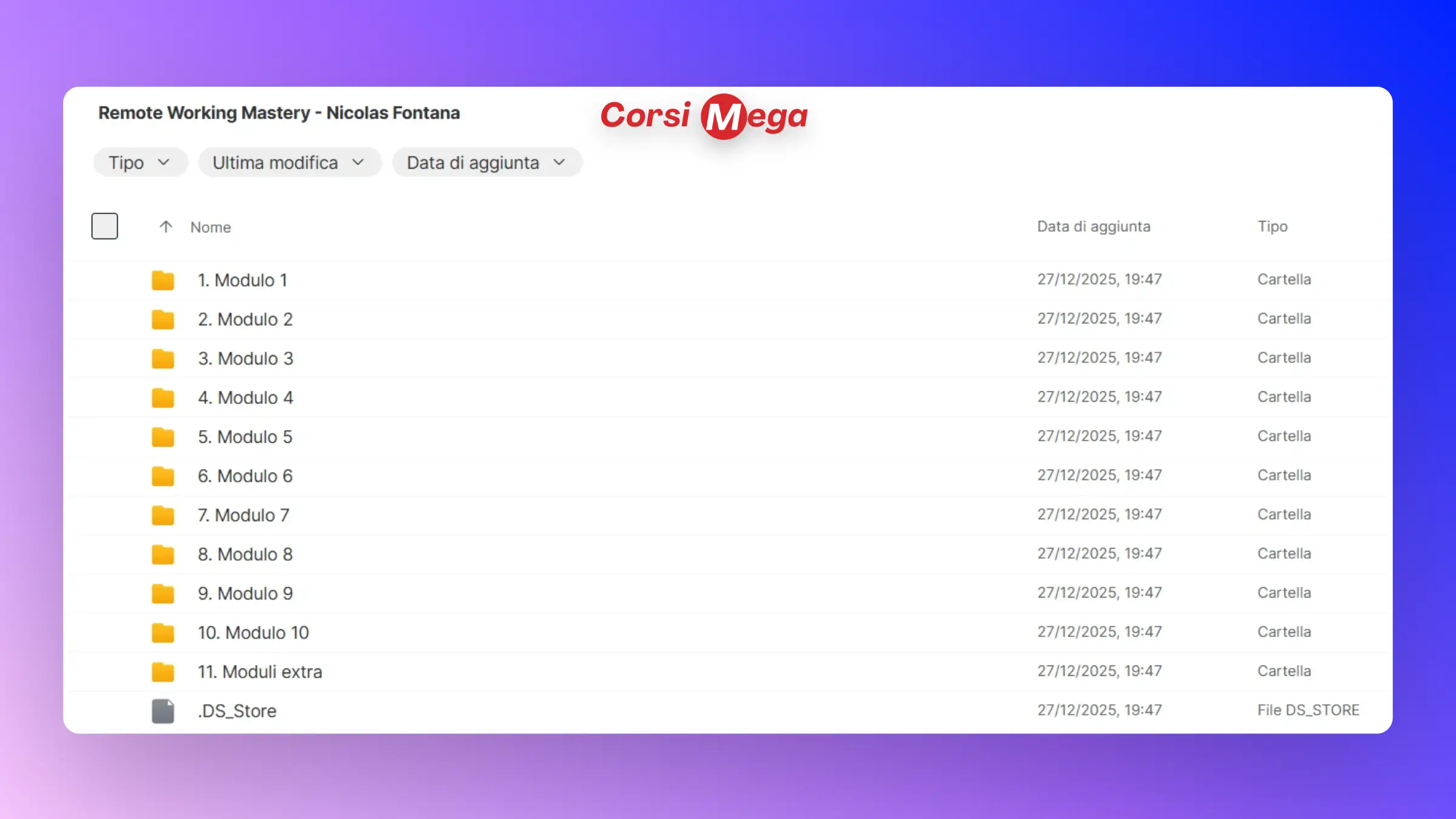1456x819 pixels.
Task: Click the Remote Working Mastery title
Action: pos(279,113)
